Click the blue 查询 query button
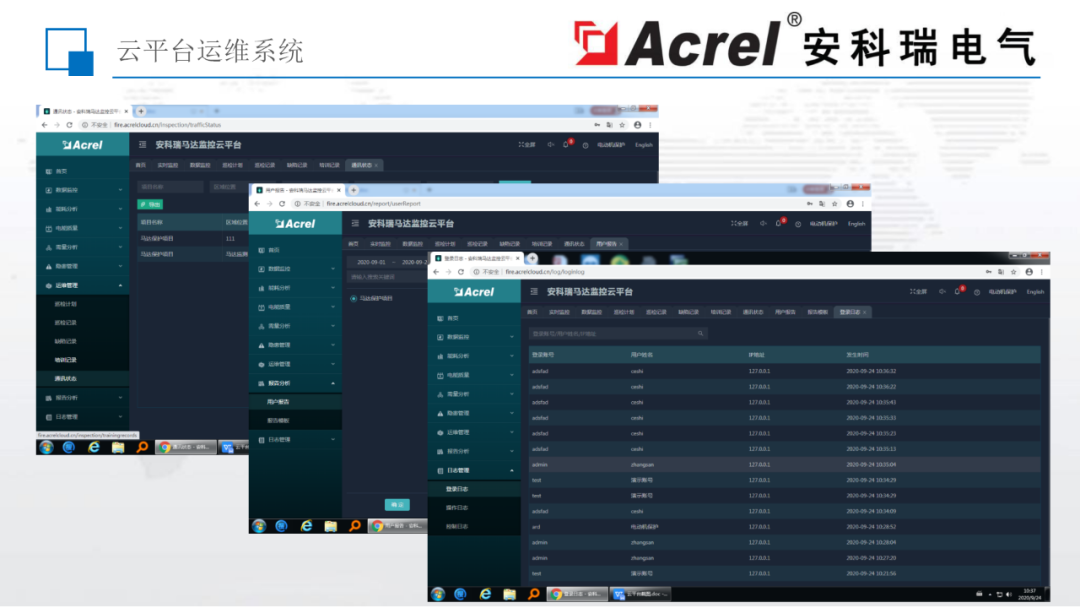Viewport: 1080px width, 608px height. coord(396,504)
